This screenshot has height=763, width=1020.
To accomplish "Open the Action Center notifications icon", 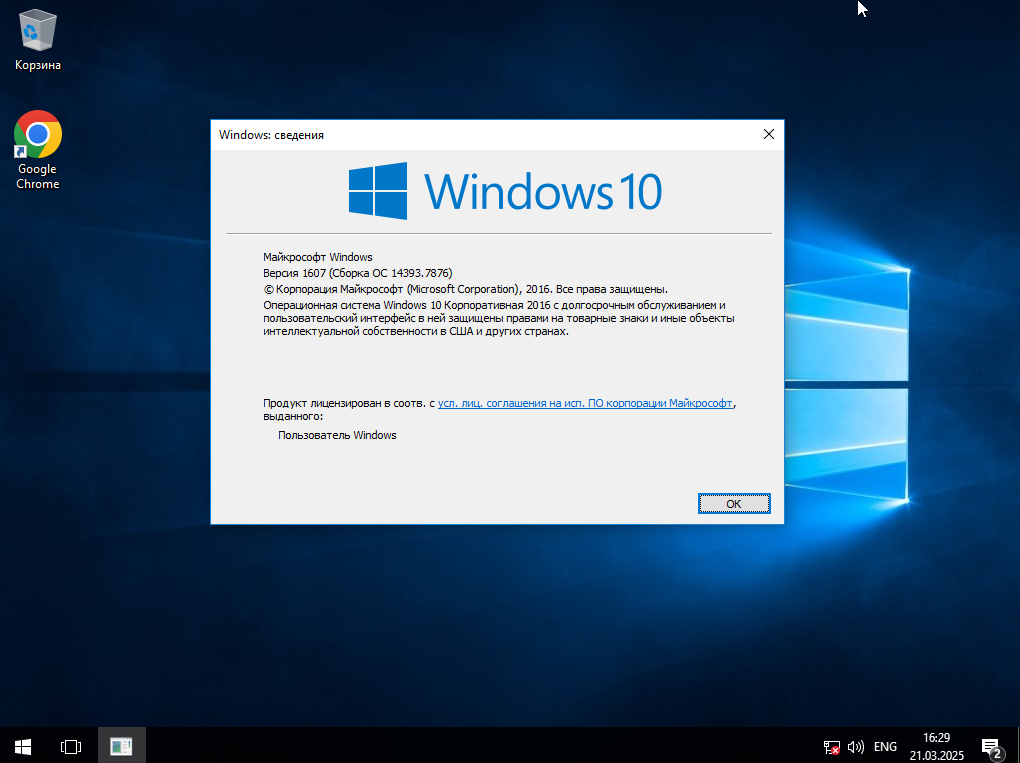I will [991, 747].
